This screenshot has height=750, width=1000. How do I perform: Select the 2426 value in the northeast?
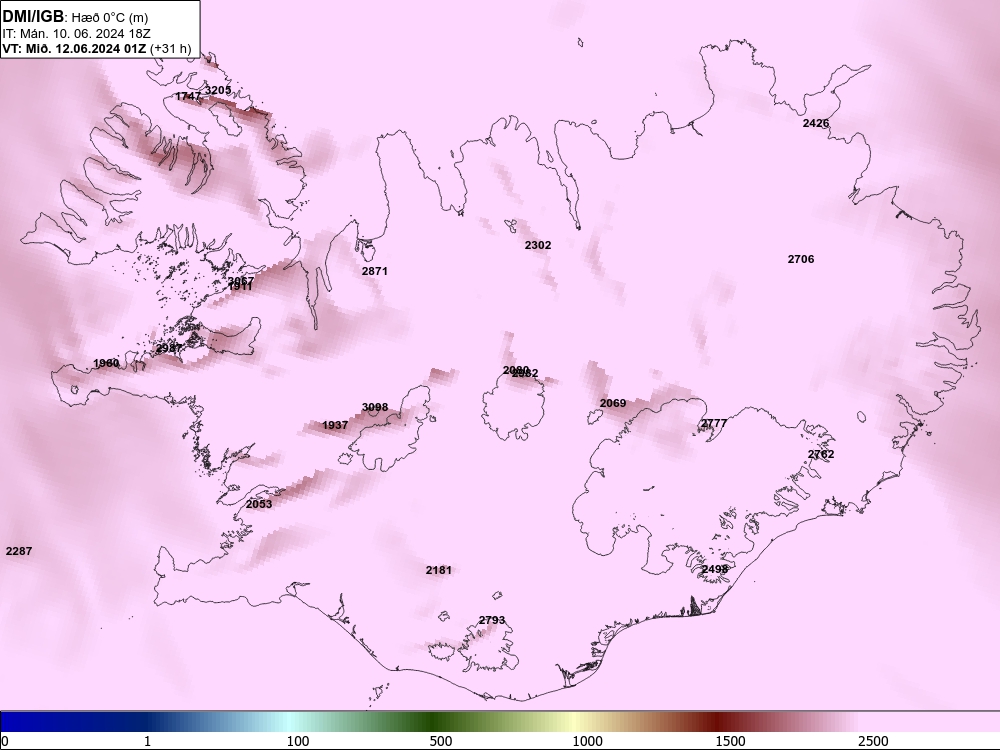(816, 123)
